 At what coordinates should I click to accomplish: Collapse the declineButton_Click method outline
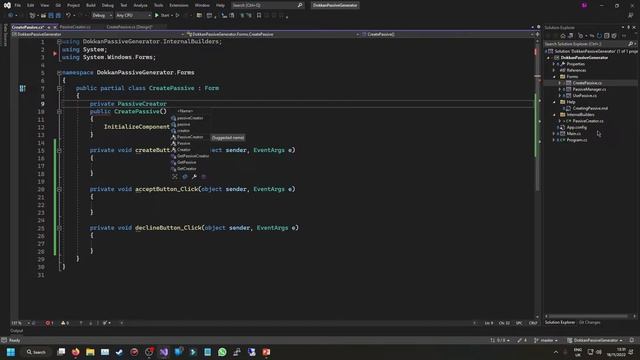59,228
